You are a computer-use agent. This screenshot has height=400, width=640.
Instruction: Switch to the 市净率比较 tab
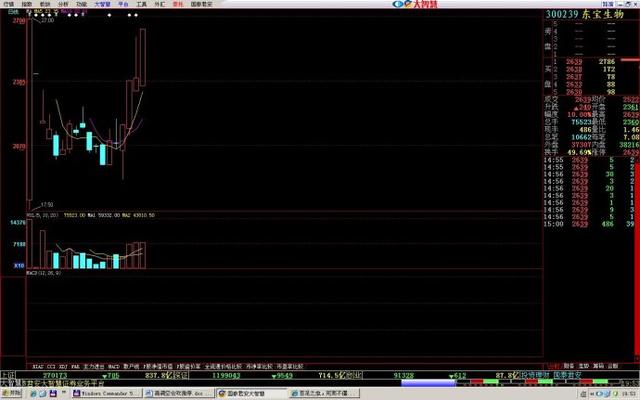[x=259, y=367]
